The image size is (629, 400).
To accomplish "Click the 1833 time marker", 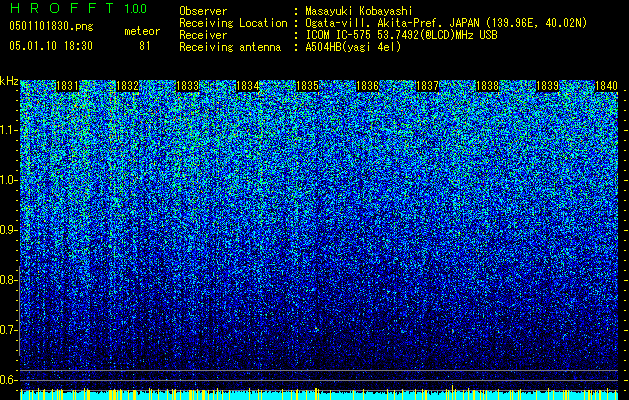I will pyautogui.click(x=187, y=86).
